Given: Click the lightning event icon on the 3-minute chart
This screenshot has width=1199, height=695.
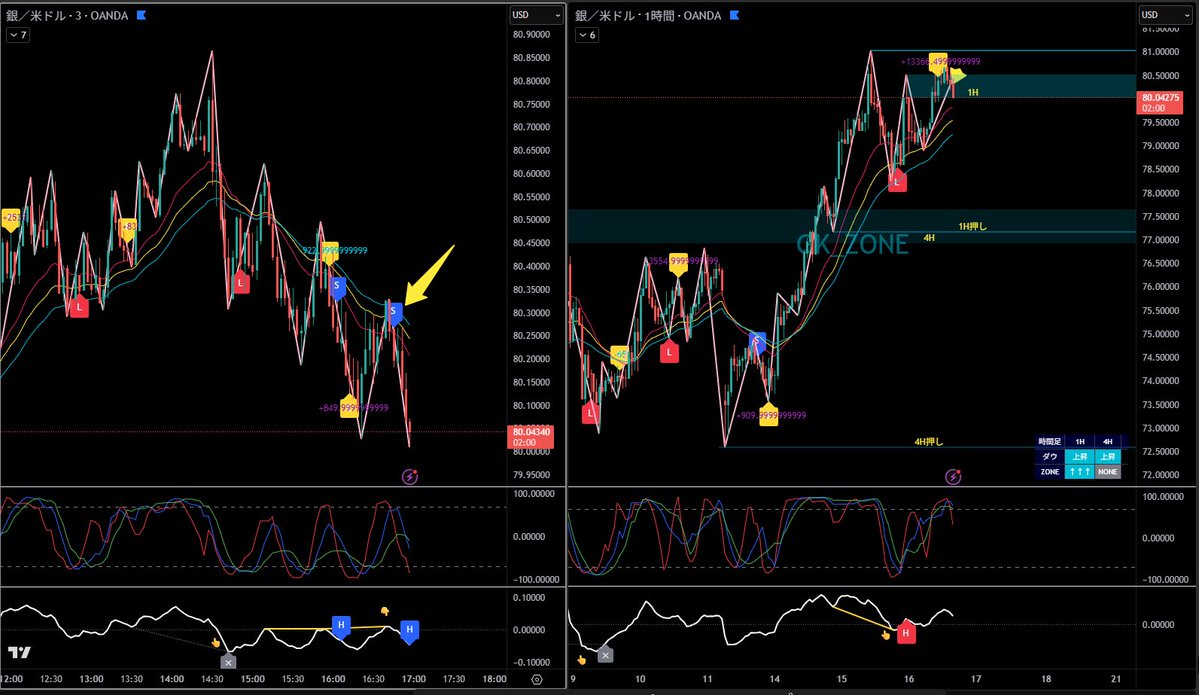Looking at the screenshot, I should click(x=410, y=476).
